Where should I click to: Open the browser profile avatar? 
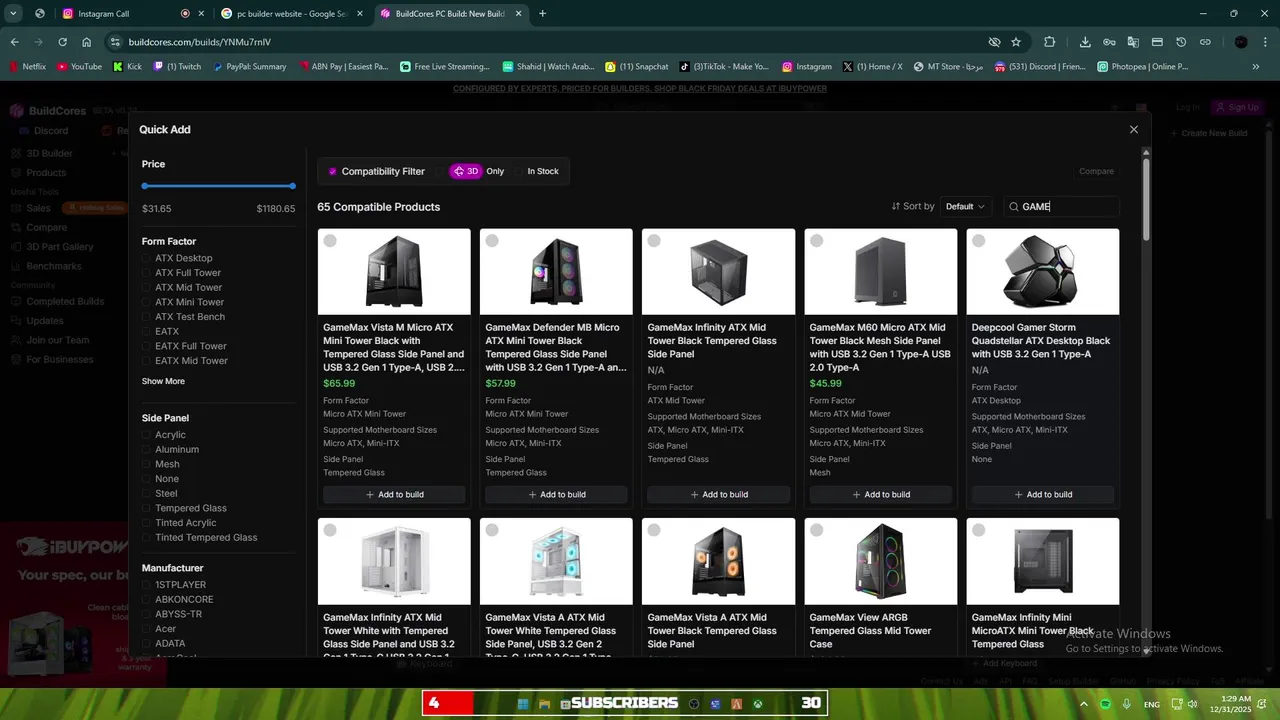tap(1241, 42)
